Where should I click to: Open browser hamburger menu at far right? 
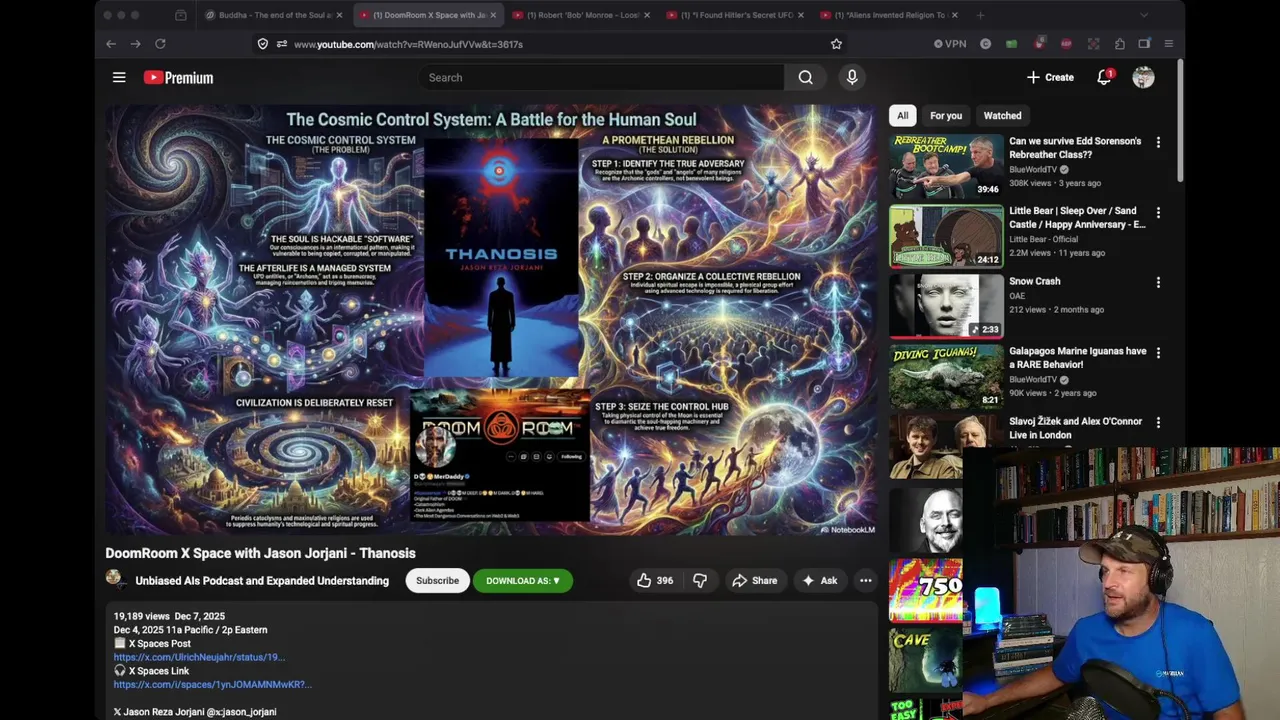click(x=1168, y=44)
